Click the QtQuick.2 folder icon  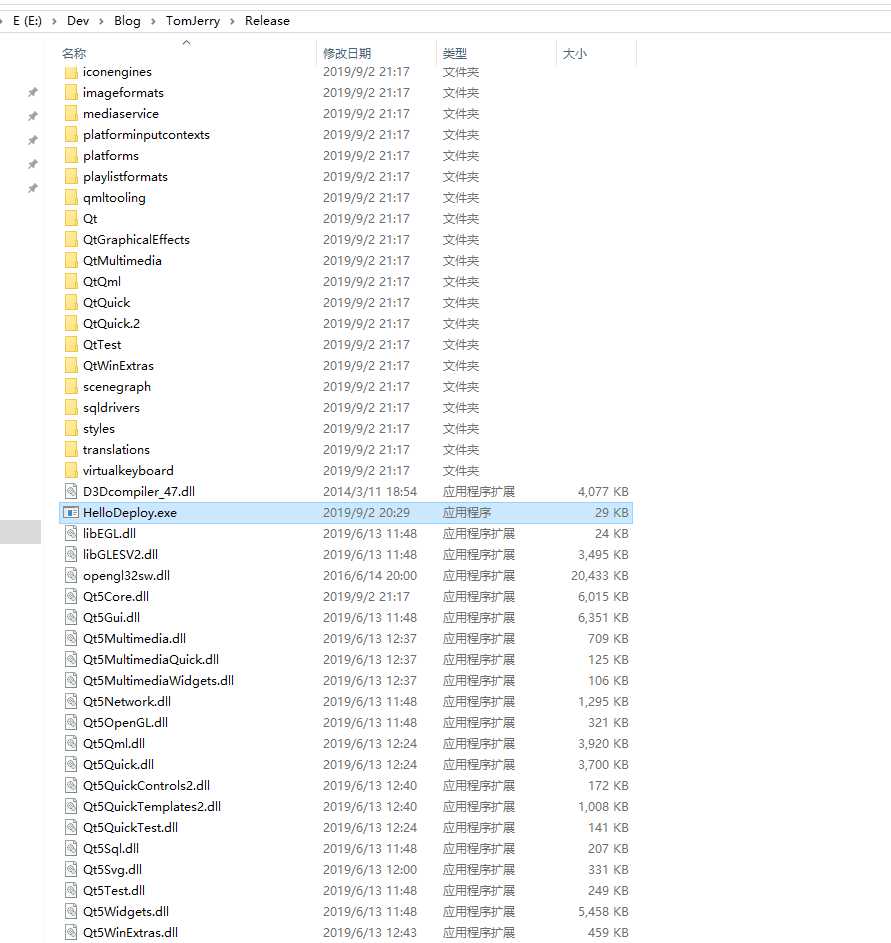click(71, 324)
